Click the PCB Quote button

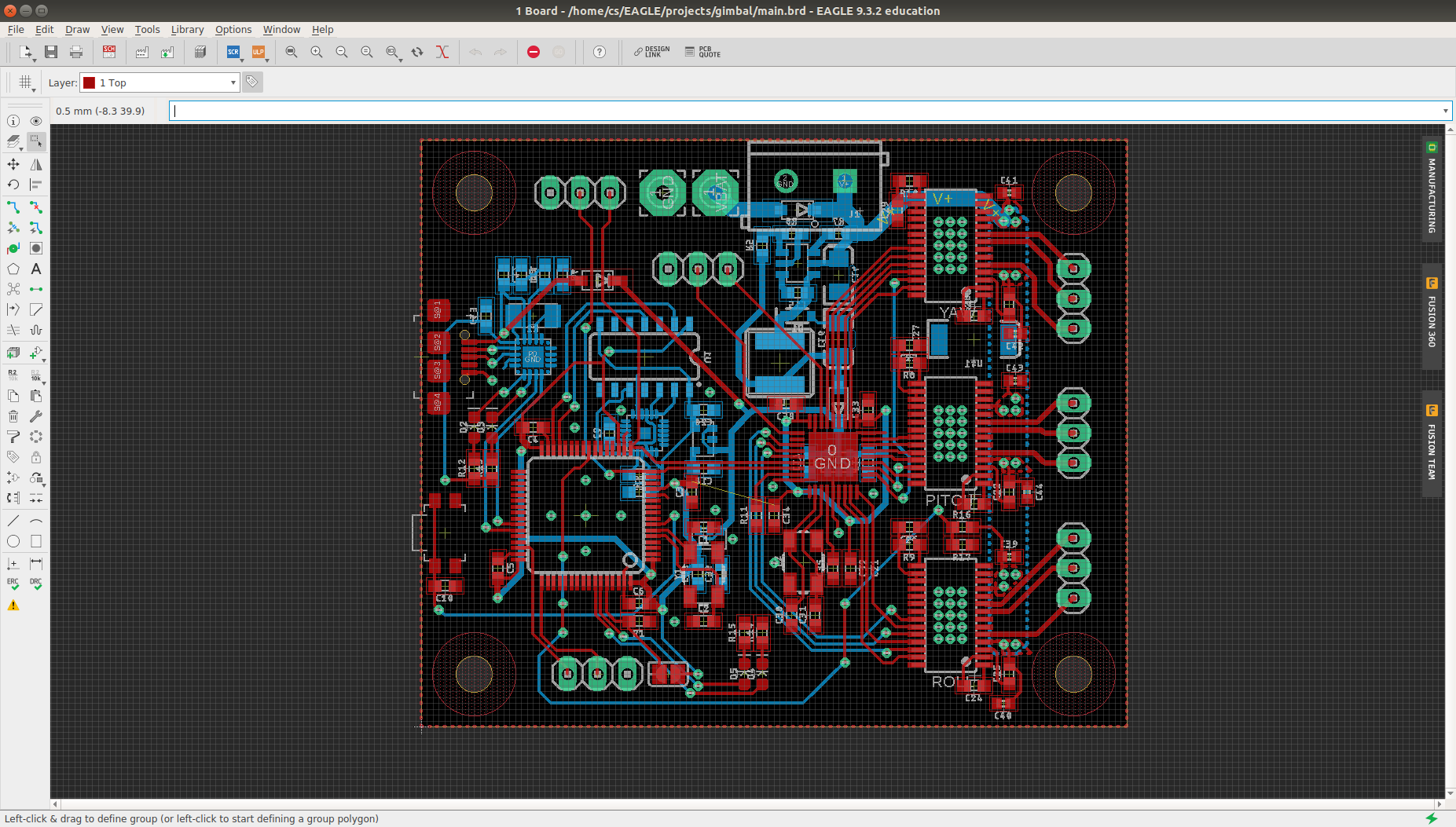tap(702, 52)
